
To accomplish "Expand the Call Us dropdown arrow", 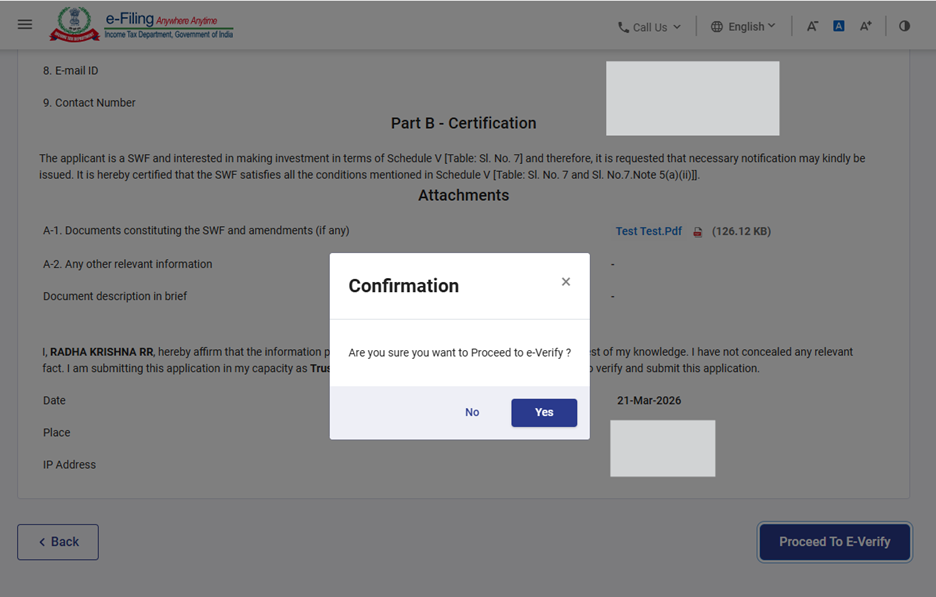I will (x=677, y=27).
